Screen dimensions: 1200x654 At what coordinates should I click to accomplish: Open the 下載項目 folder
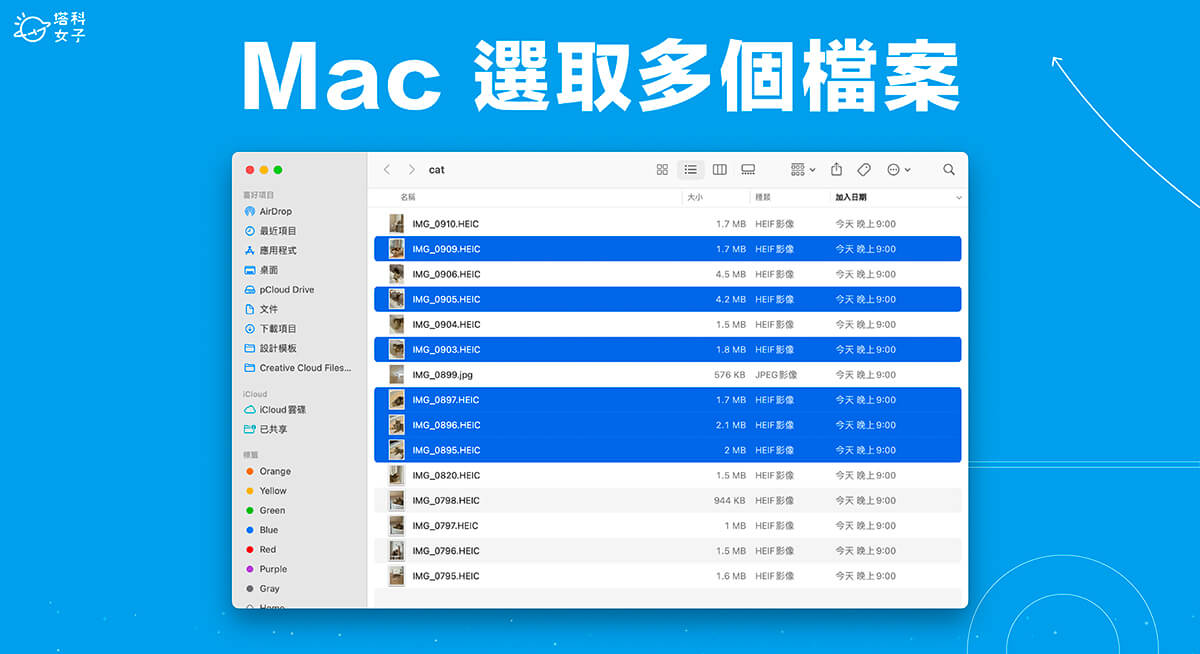278,329
